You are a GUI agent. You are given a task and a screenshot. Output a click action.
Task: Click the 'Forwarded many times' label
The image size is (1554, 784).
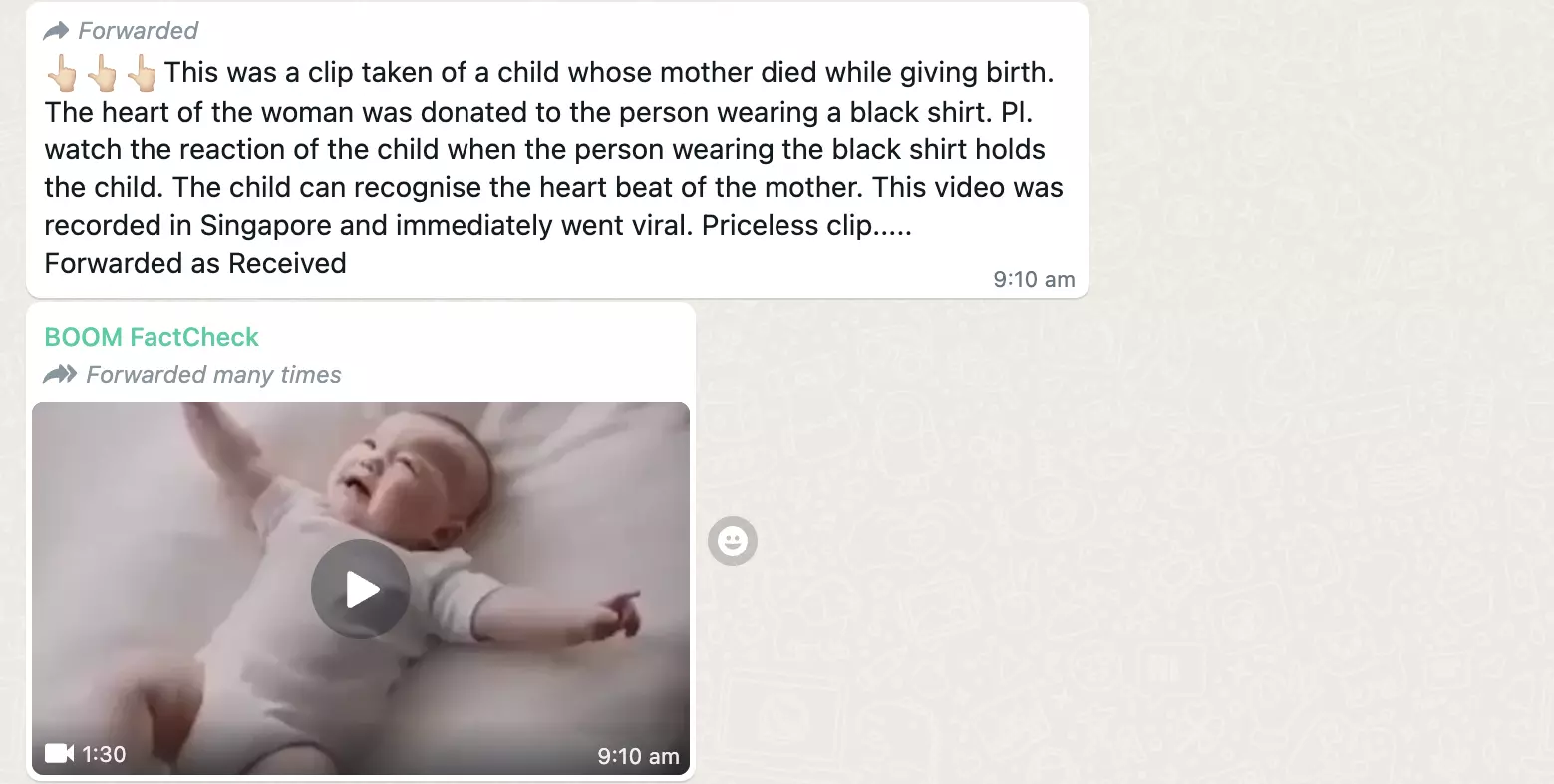pos(214,375)
